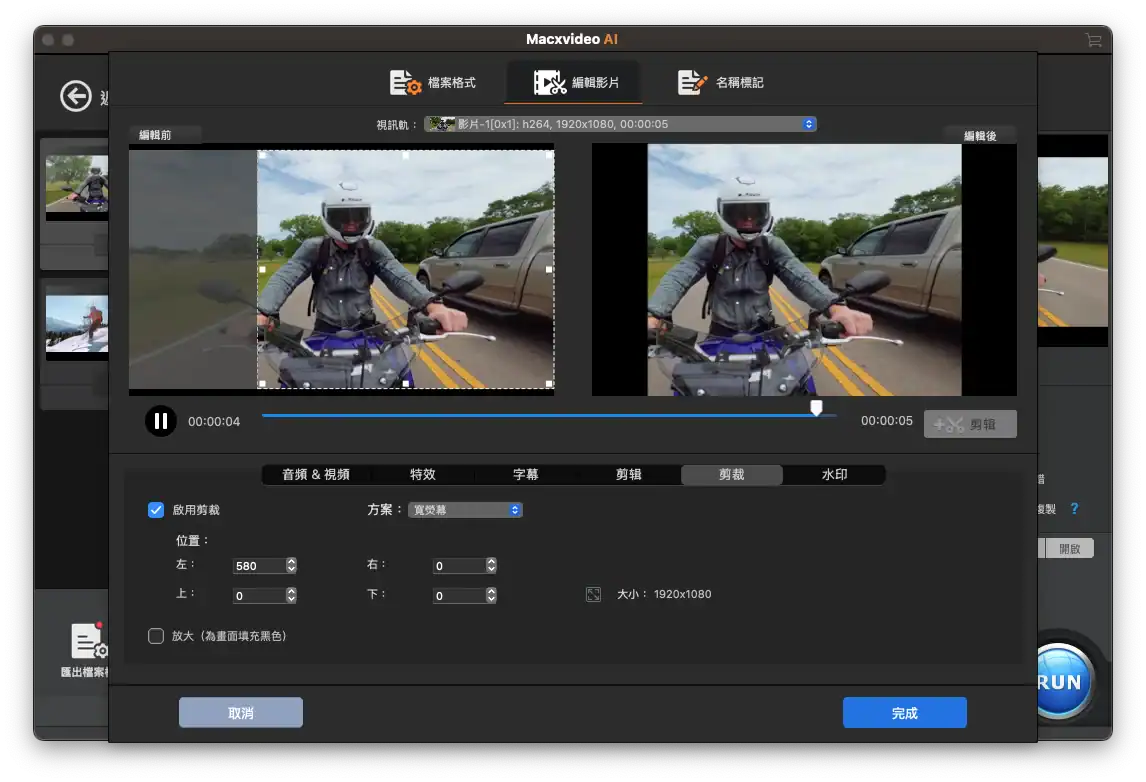This screenshot has height=782, width=1146.
Task: Select the snow skier video thumbnail
Action: (77, 324)
